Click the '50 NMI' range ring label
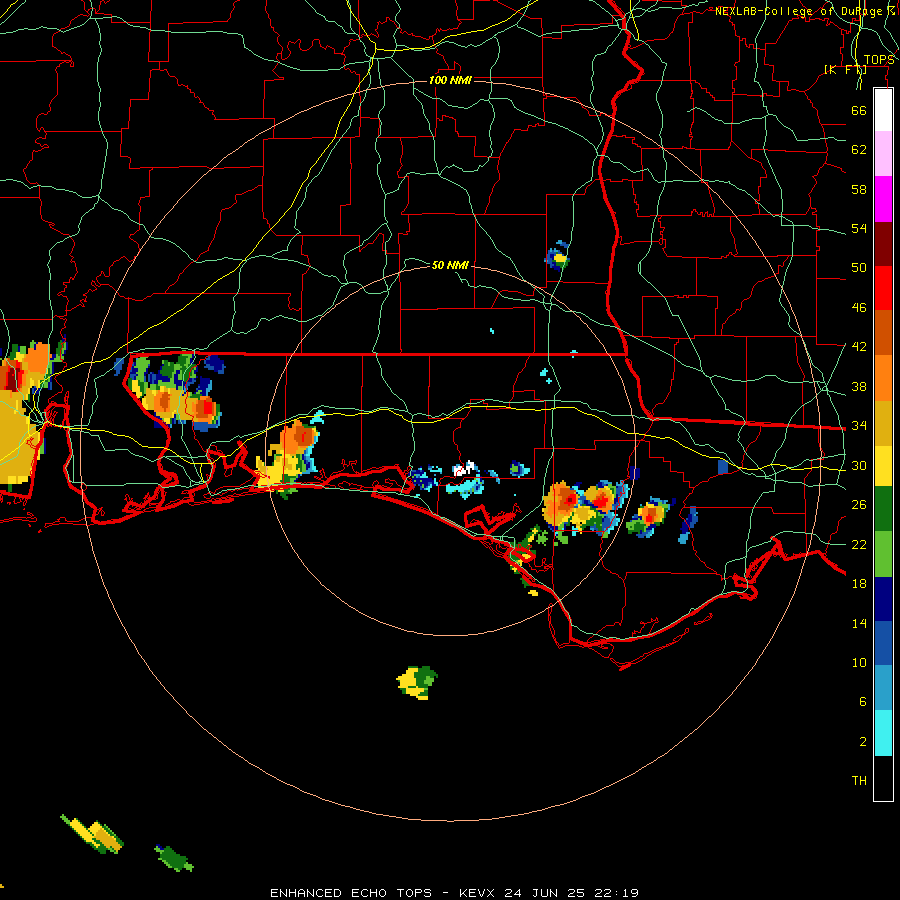The image size is (900, 900). 450,265
